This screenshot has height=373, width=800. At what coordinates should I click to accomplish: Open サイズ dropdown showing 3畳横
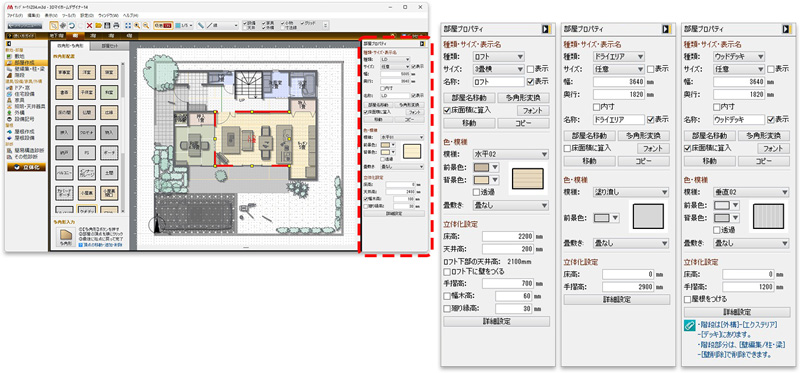click(498, 69)
